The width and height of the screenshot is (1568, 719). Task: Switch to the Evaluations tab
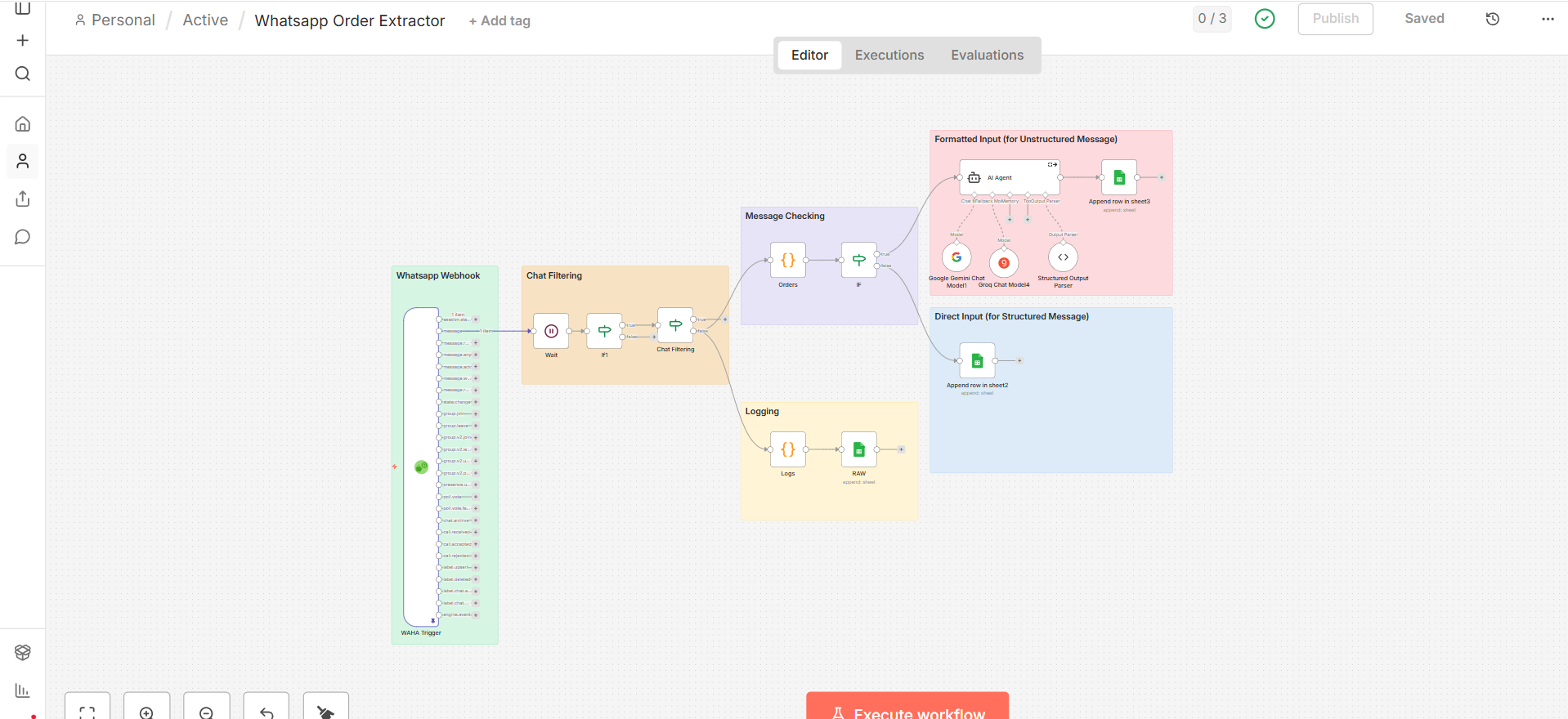point(987,55)
